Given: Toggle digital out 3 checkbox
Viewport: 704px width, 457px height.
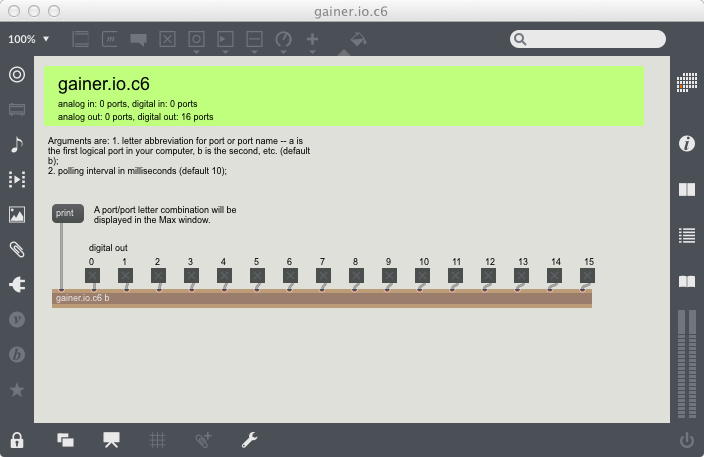Looking at the screenshot, I should pyautogui.click(x=191, y=276).
